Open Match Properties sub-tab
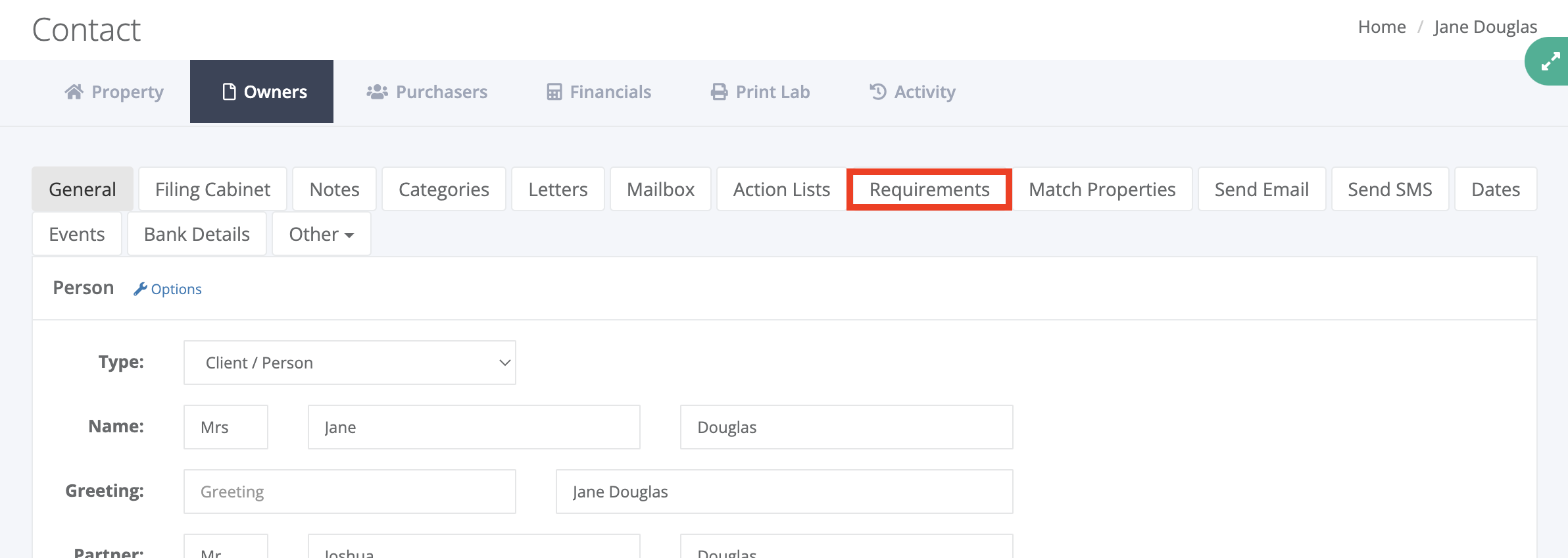 pos(1102,189)
